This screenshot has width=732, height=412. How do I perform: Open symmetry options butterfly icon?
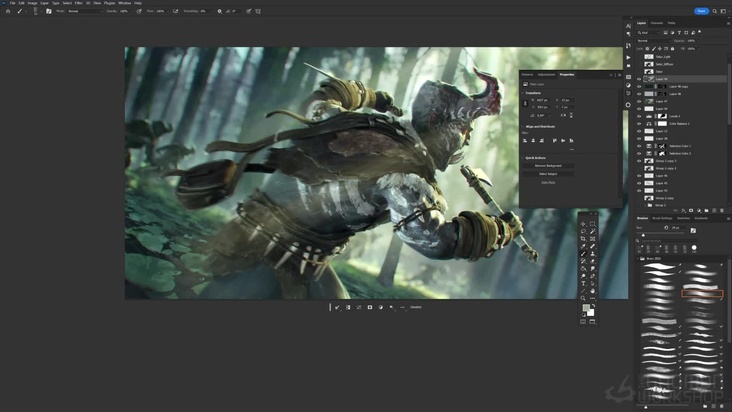tap(258, 11)
